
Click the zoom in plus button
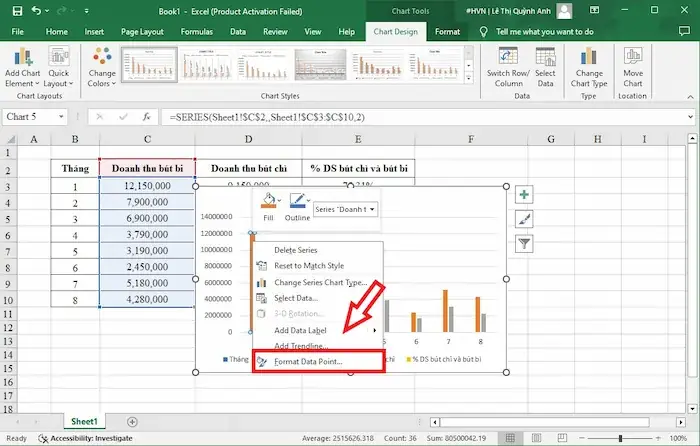659,438
